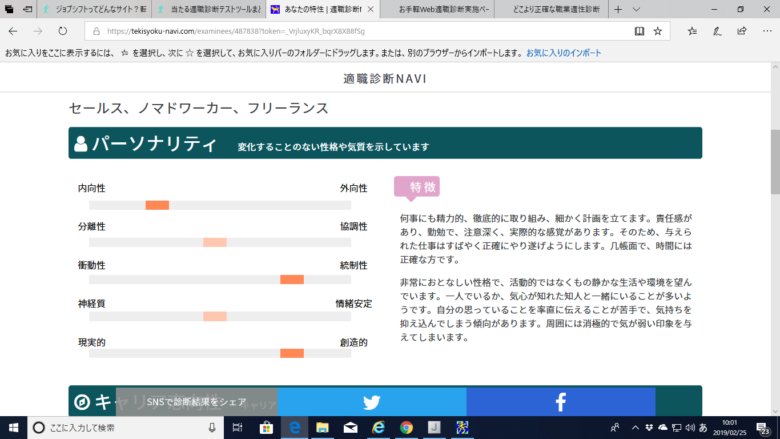Open the notification action center
Screen dimensions: 780x439
click(763, 428)
